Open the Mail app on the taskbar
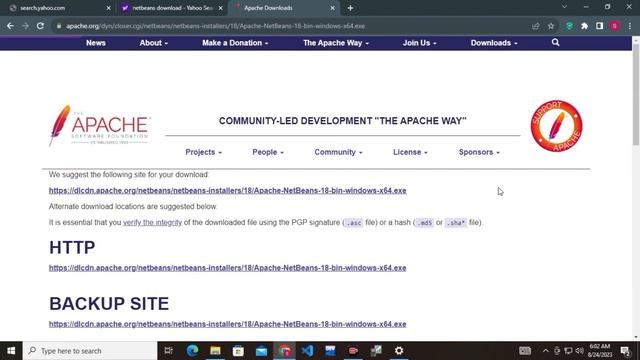Screen dimensions: 640x360 pos(262,351)
